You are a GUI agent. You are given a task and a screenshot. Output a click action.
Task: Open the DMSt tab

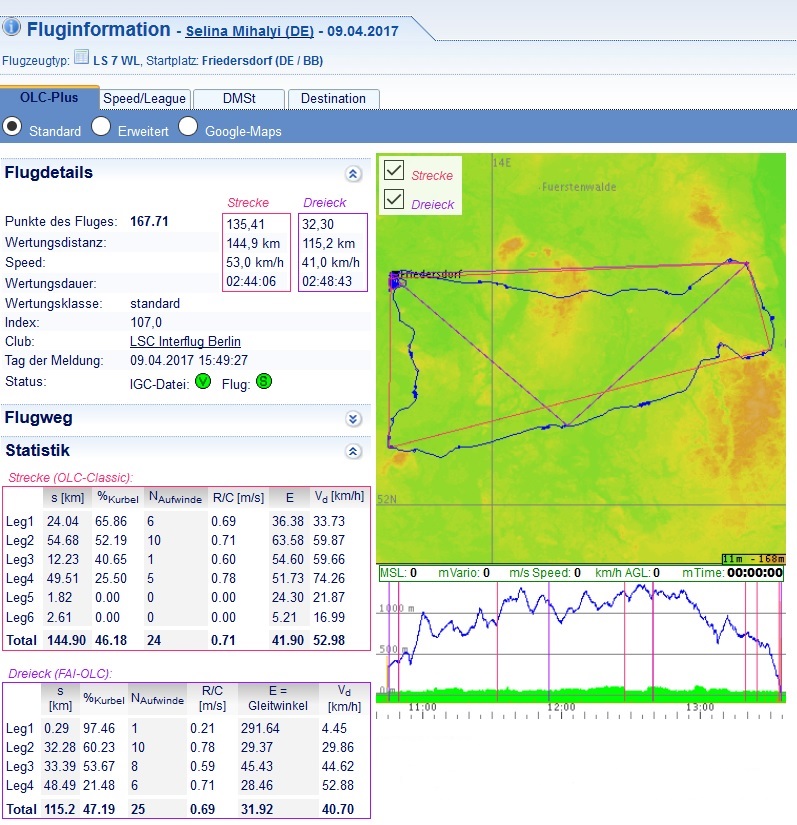tap(238, 98)
